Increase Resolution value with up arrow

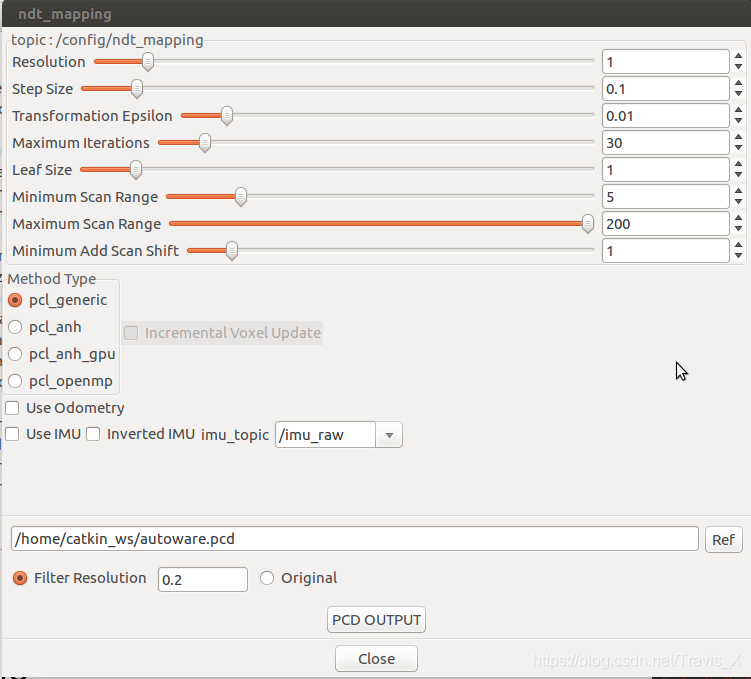pyautogui.click(x=739, y=57)
